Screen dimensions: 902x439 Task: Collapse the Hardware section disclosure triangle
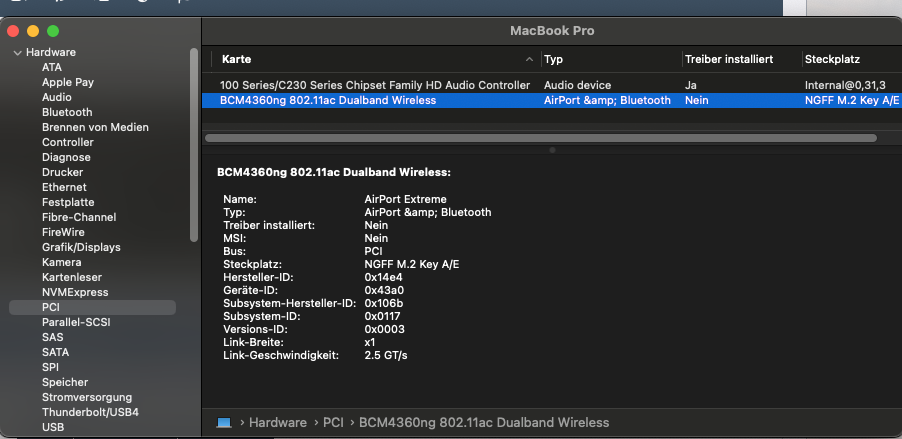click(17, 52)
